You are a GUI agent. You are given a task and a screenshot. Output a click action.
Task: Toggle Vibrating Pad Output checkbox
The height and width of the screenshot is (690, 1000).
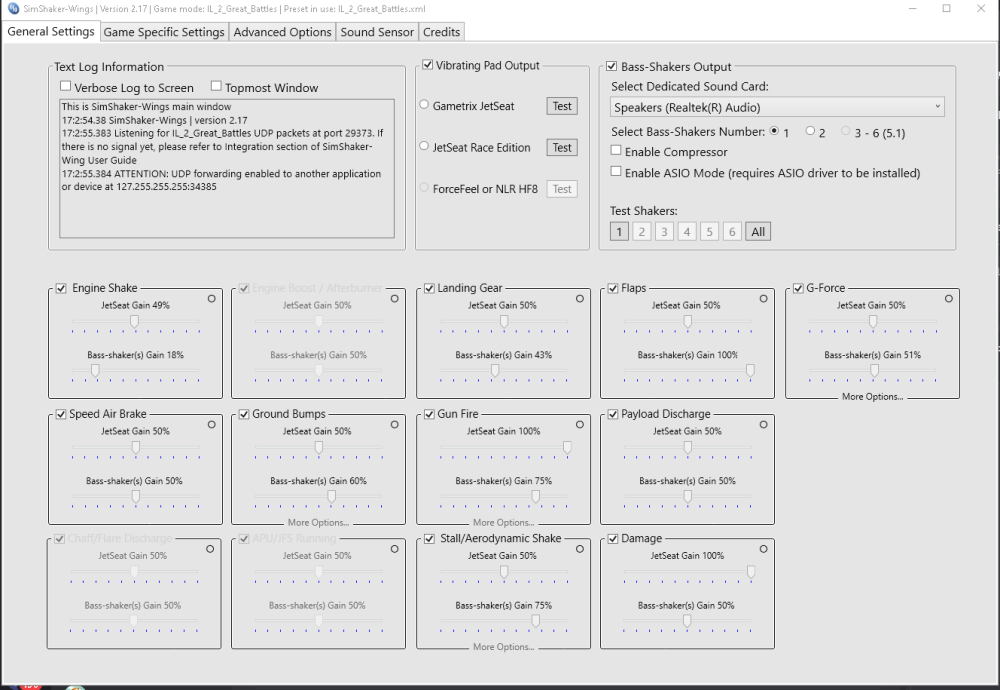click(428, 65)
